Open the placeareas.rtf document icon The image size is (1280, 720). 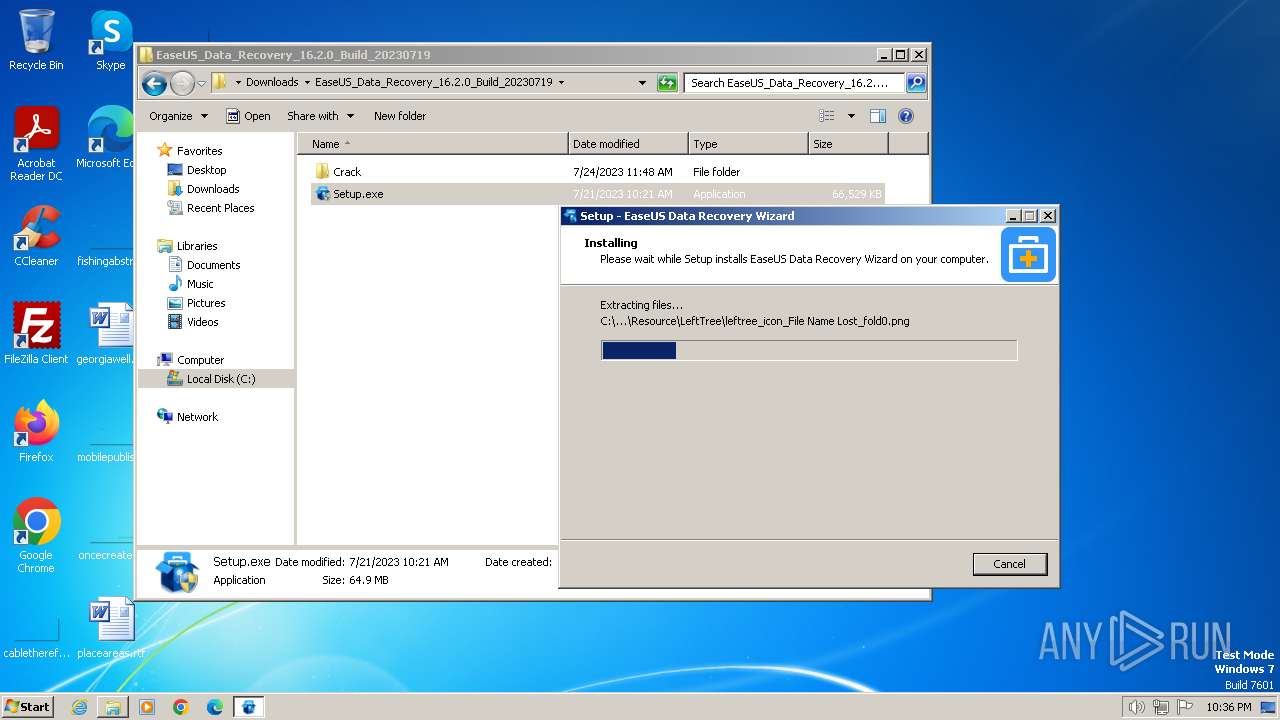pyautogui.click(x=110, y=628)
